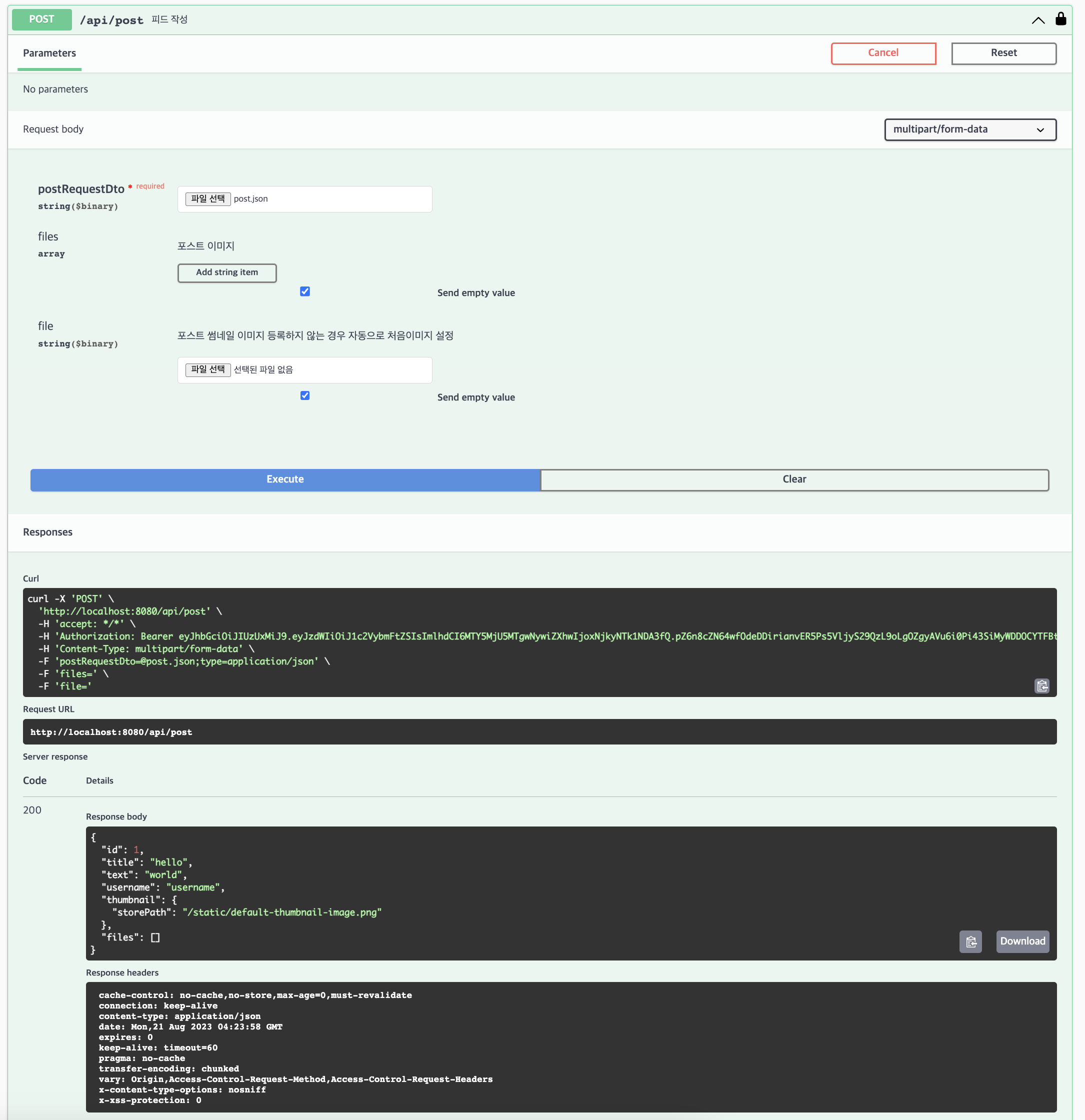Open the multipart/form-data content type dropdown

[x=969, y=129]
